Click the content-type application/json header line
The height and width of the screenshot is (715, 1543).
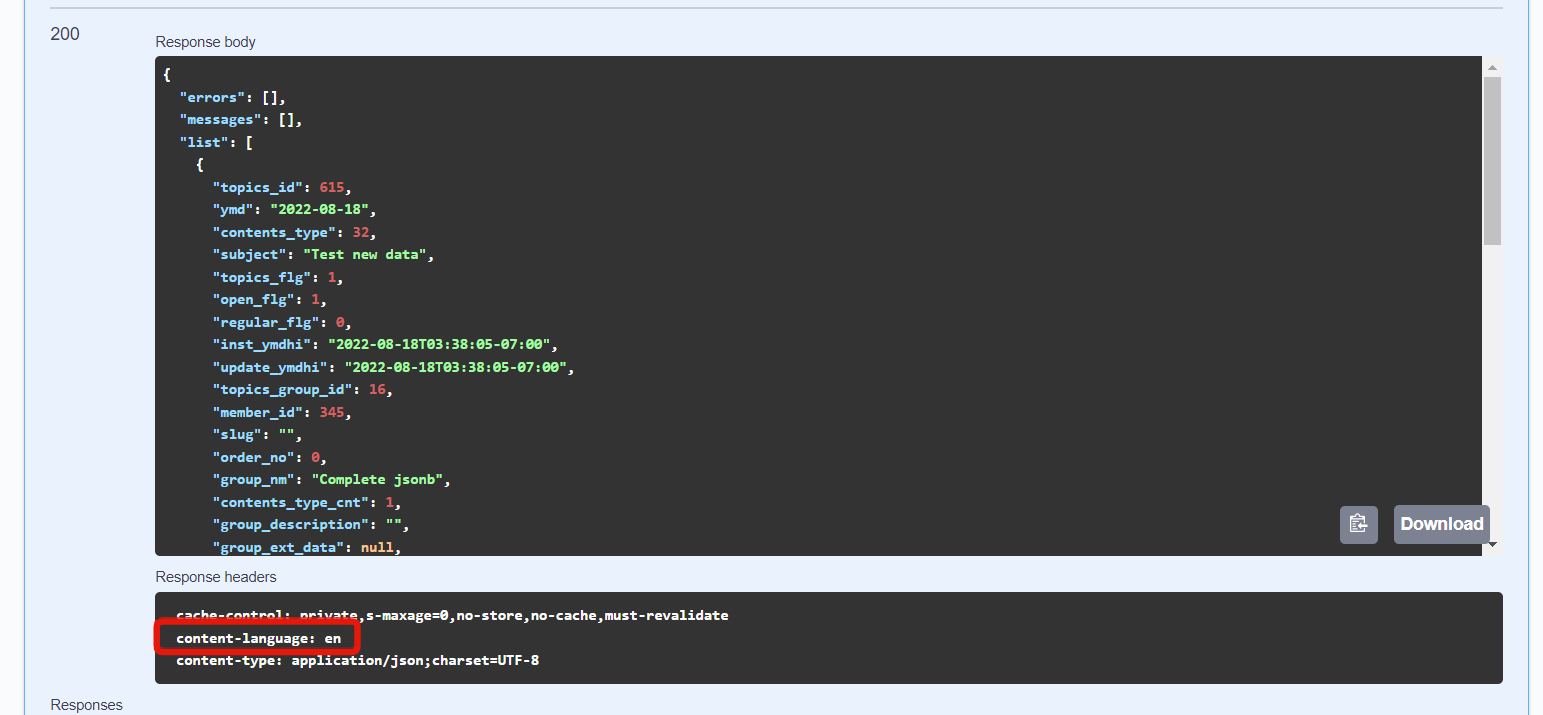357,661
